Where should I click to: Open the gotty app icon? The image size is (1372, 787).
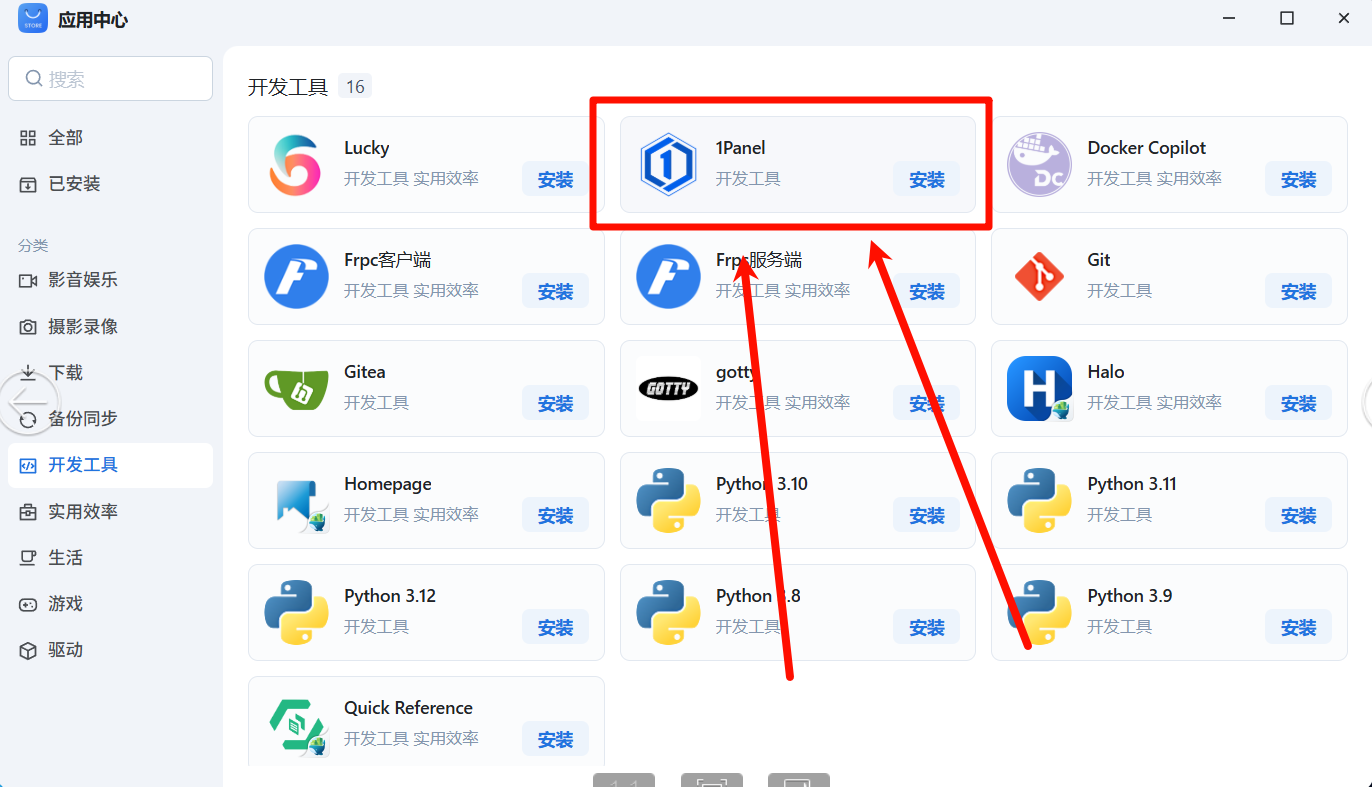pyautogui.click(x=668, y=388)
